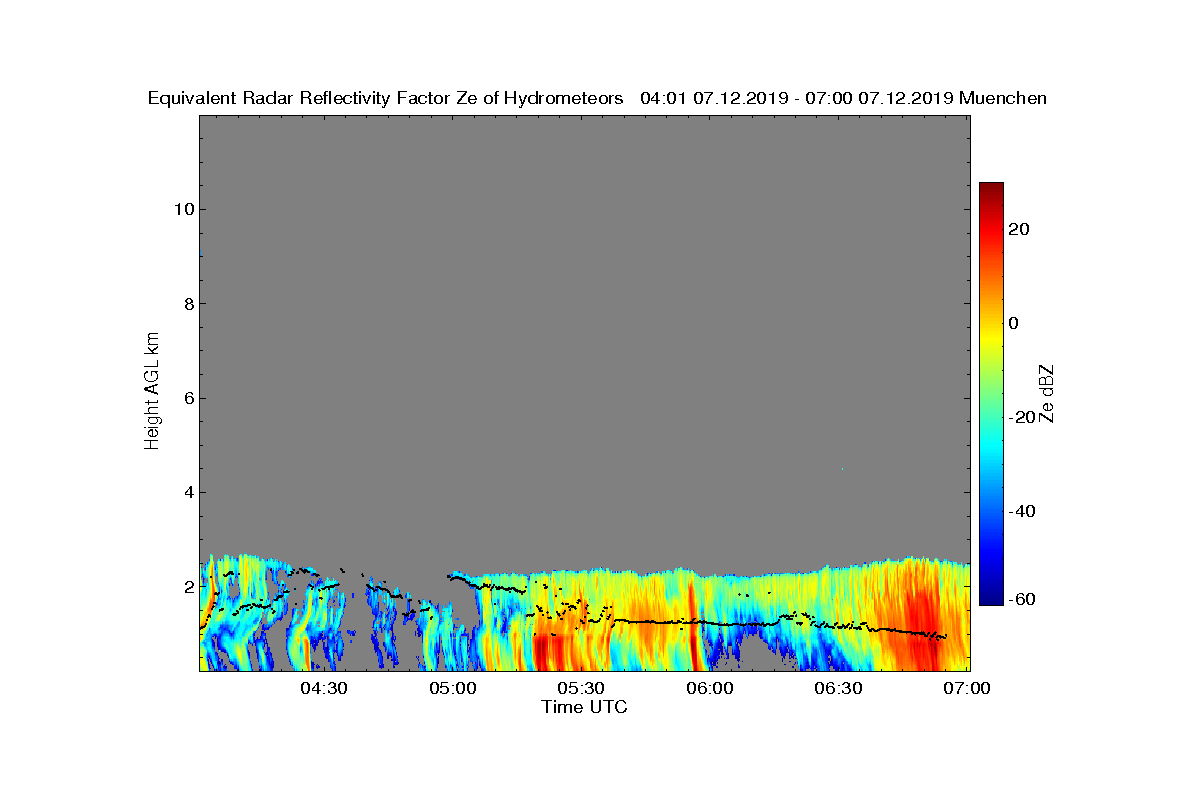This screenshot has width=1200, height=800.
Task: Click the dark red top of colorbar
Action: pos(991,190)
